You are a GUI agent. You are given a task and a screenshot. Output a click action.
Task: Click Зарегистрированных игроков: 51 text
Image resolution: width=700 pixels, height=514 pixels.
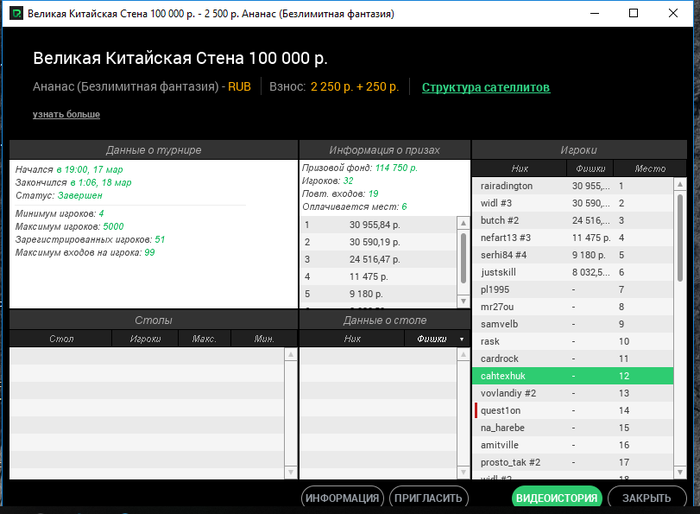90,240
